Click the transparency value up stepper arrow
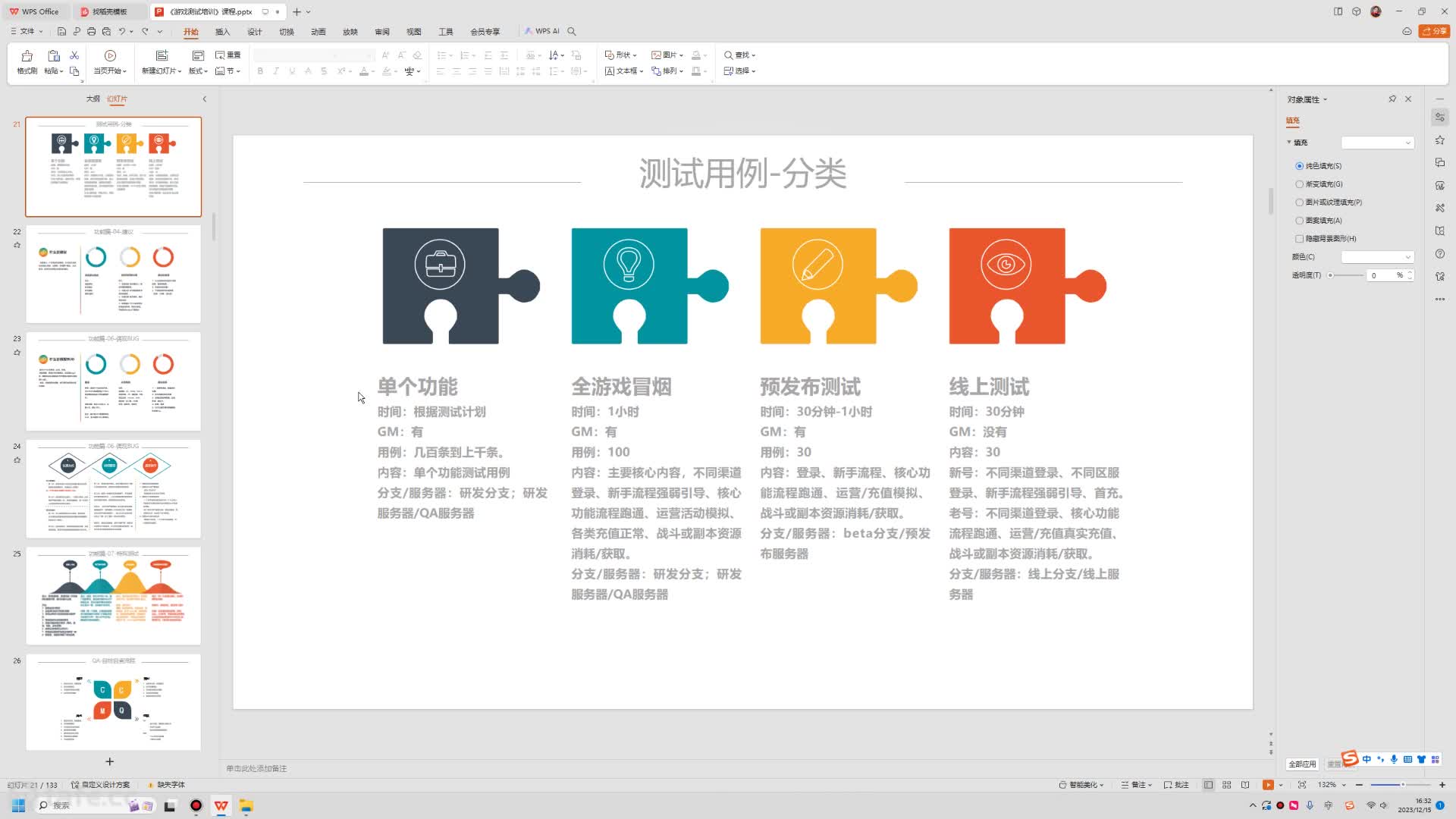 (x=1410, y=272)
